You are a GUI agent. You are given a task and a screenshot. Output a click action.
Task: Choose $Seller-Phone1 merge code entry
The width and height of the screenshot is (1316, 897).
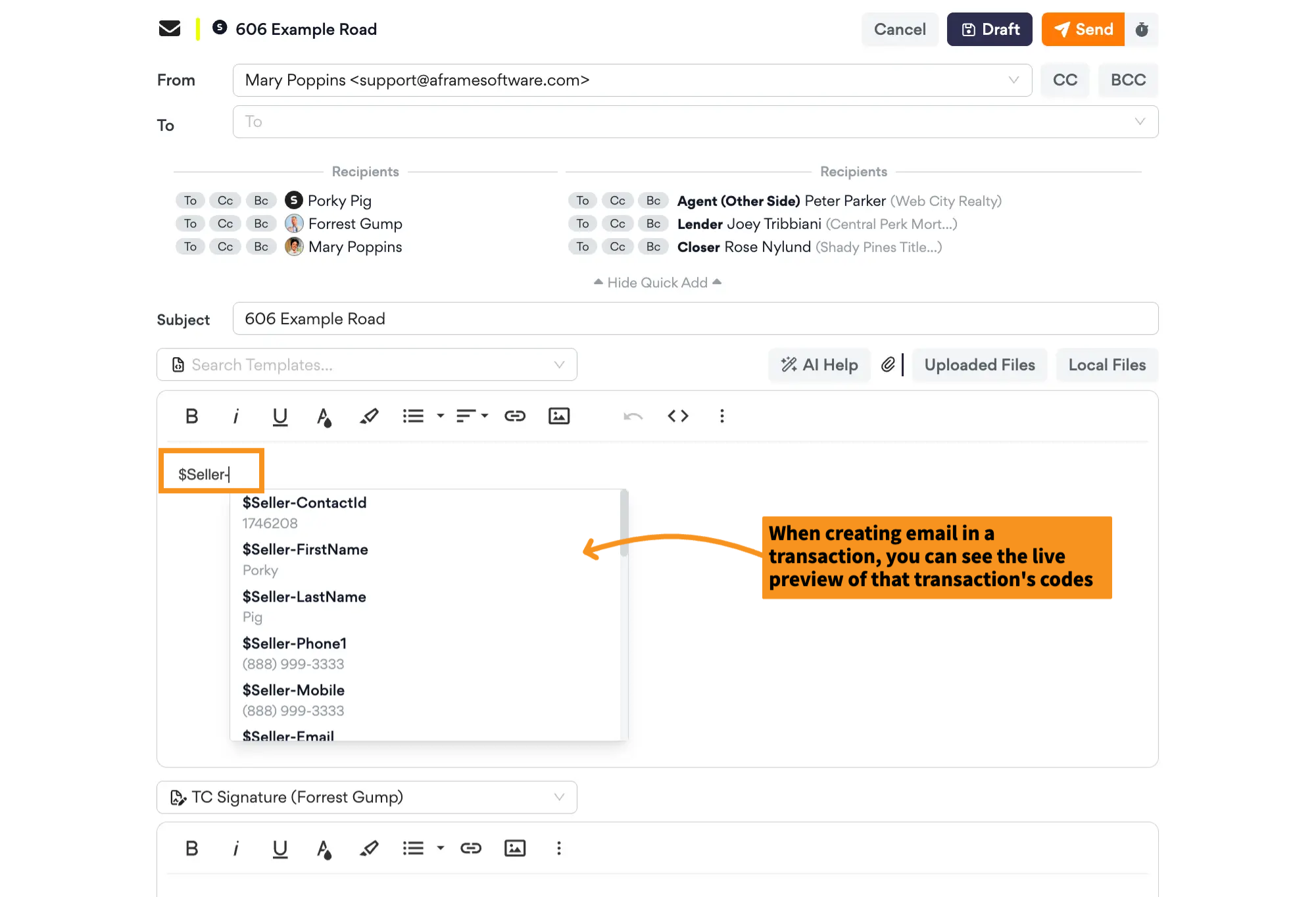294,644
